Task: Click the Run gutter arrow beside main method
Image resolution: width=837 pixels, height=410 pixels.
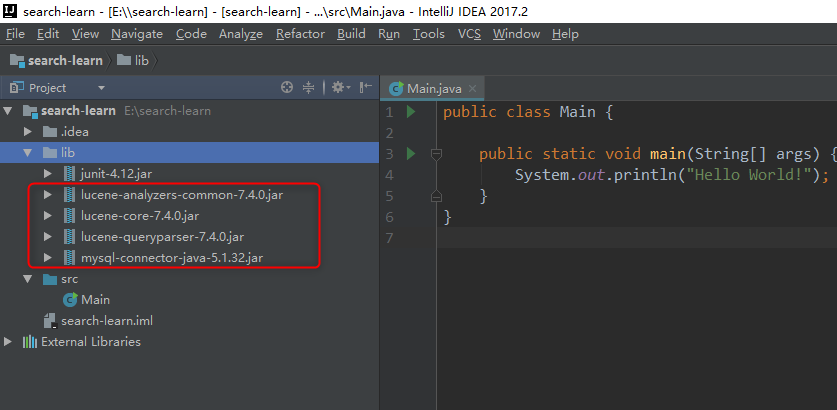Action: [x=410, y=154]
